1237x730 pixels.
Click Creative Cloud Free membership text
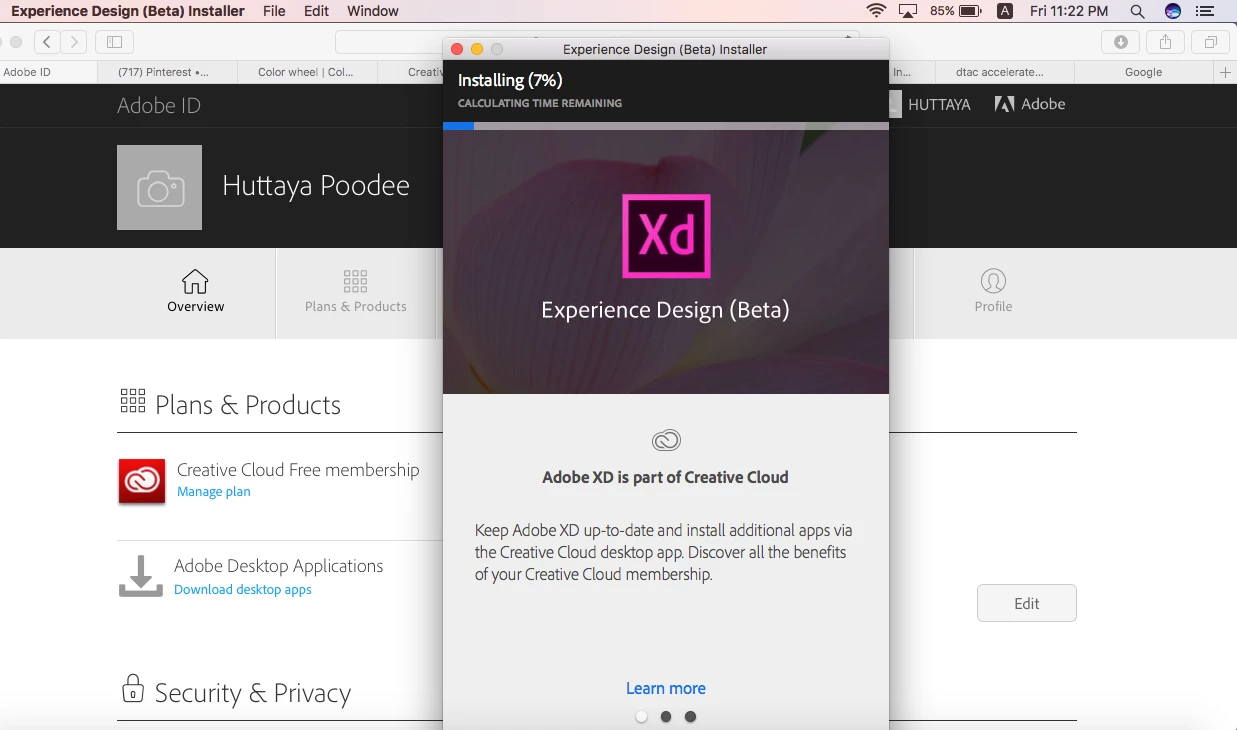298,469
